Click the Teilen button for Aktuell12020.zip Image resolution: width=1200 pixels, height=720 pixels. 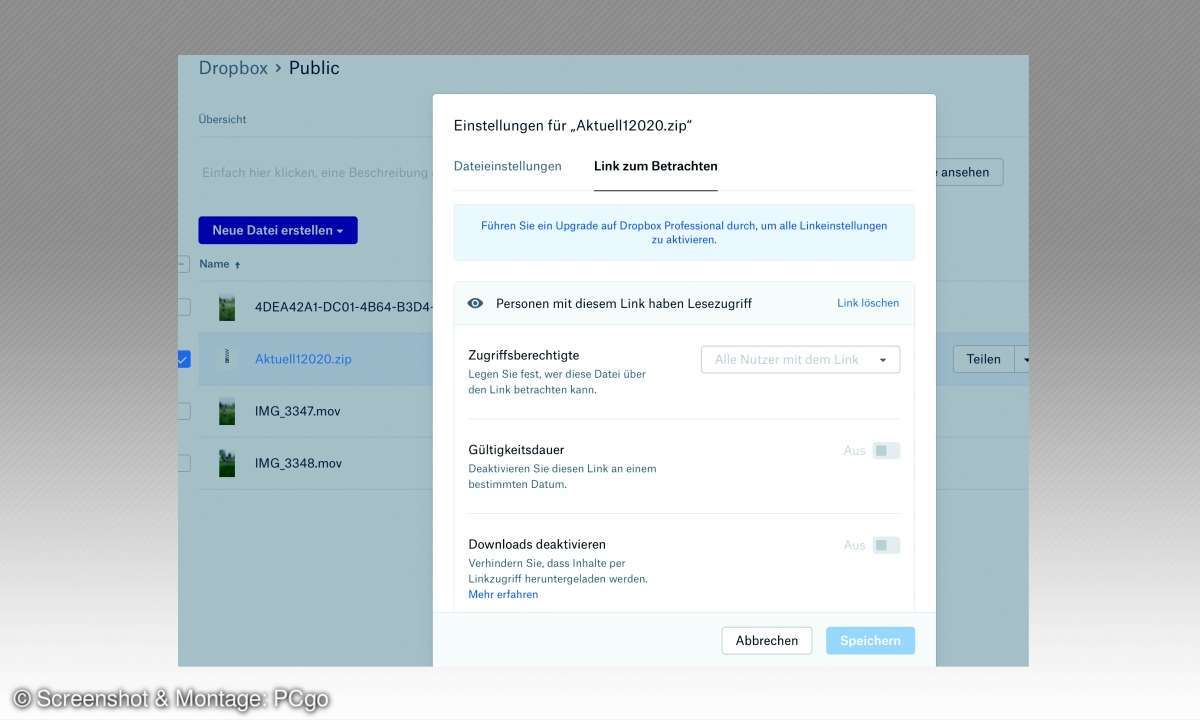click(983, 359)
